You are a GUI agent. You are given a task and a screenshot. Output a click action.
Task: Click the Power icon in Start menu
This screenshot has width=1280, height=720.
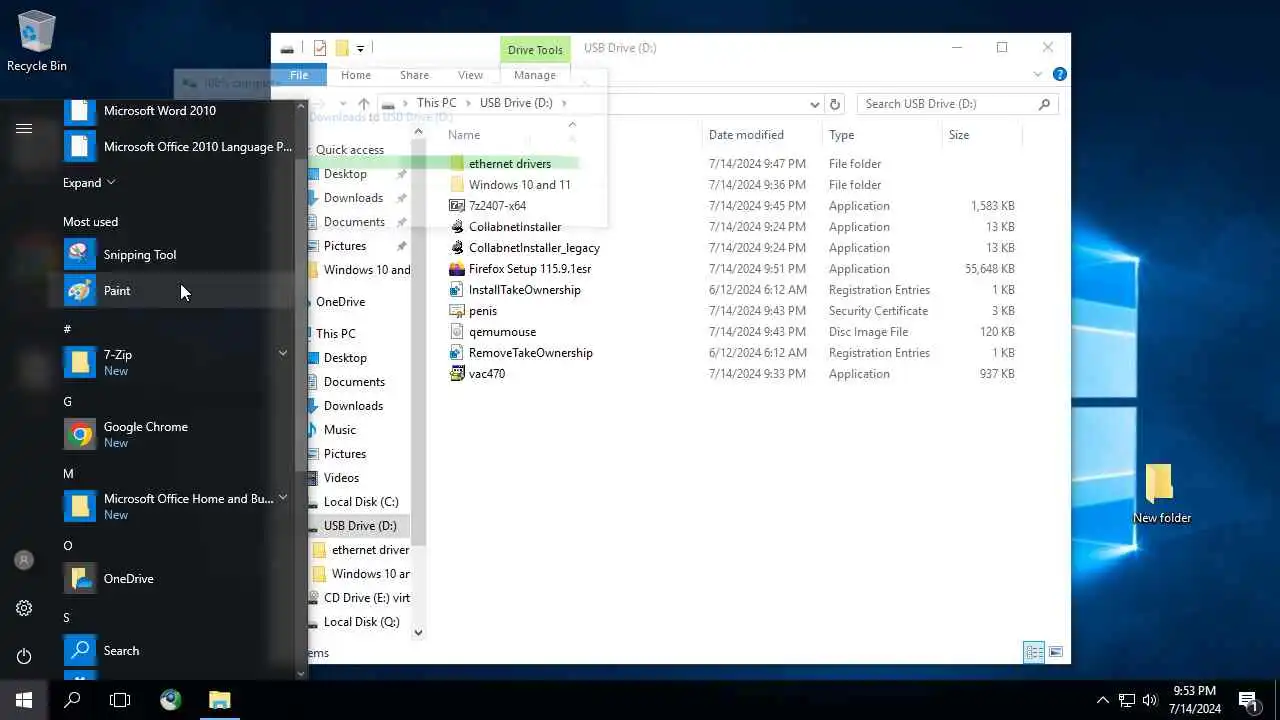[x=24, y=656]
